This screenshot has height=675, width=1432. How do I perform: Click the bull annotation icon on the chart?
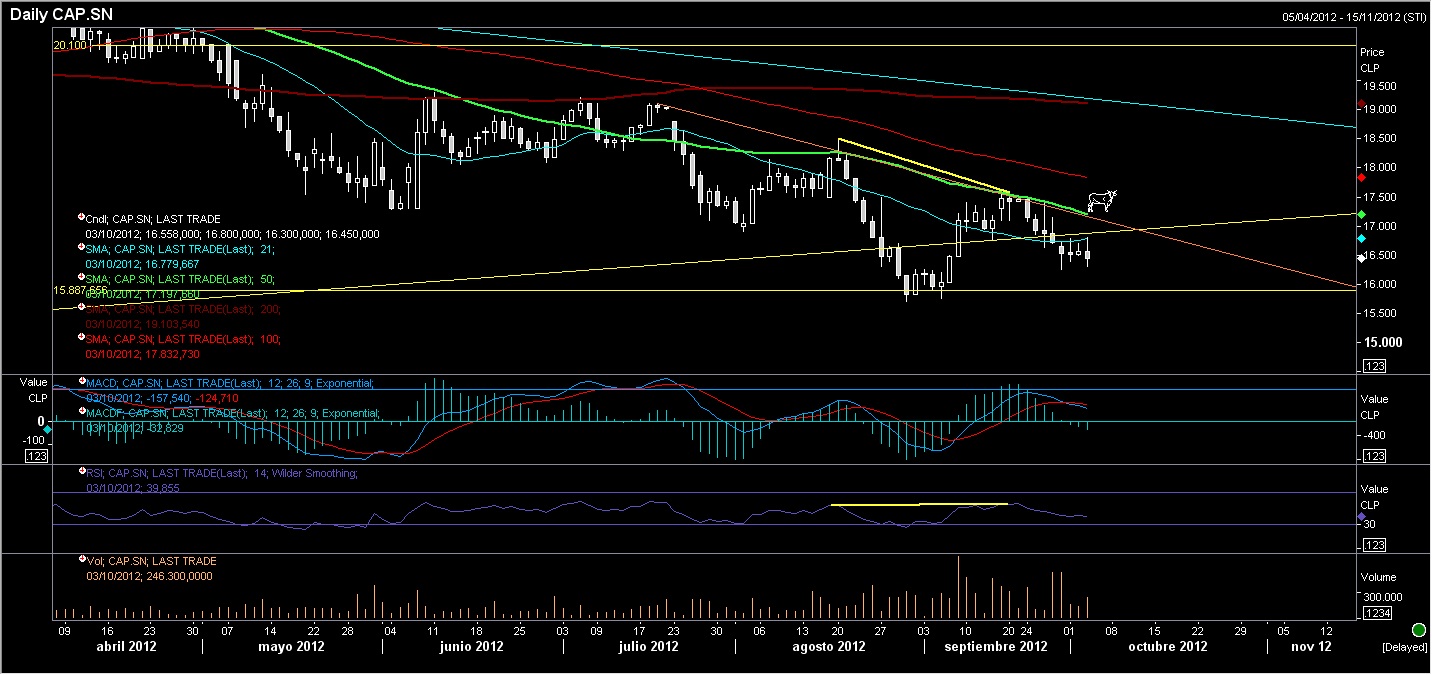point(1101,201)
